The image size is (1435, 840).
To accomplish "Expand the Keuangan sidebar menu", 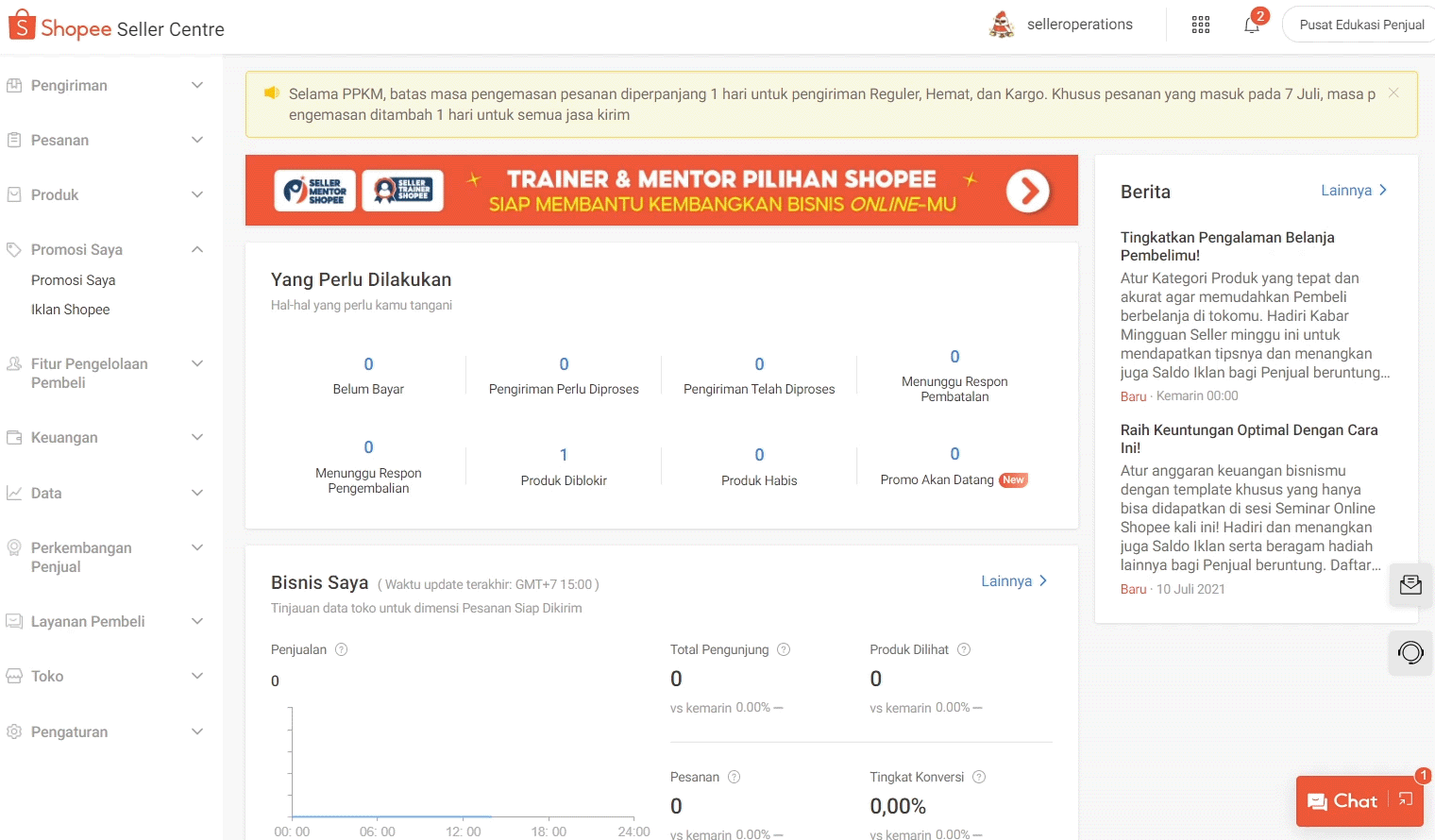I will pyautogui.click(x=104, y=438).
